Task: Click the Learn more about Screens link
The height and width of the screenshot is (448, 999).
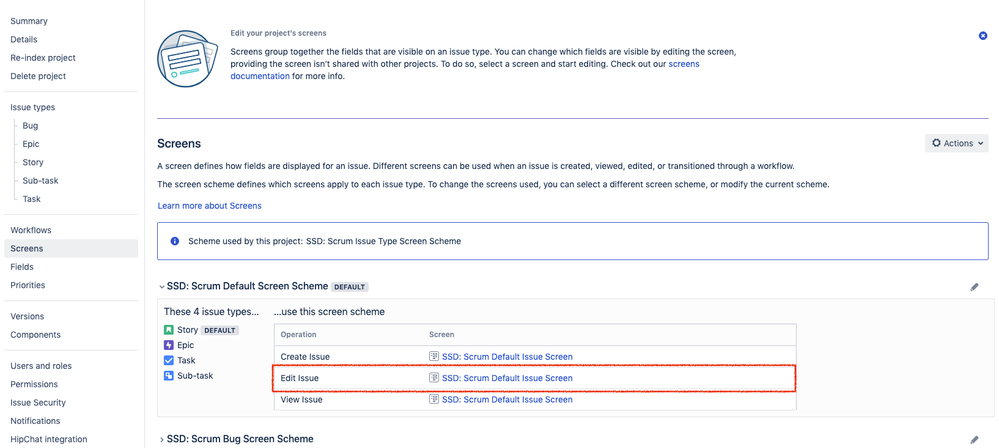Action: coord(209,206)
